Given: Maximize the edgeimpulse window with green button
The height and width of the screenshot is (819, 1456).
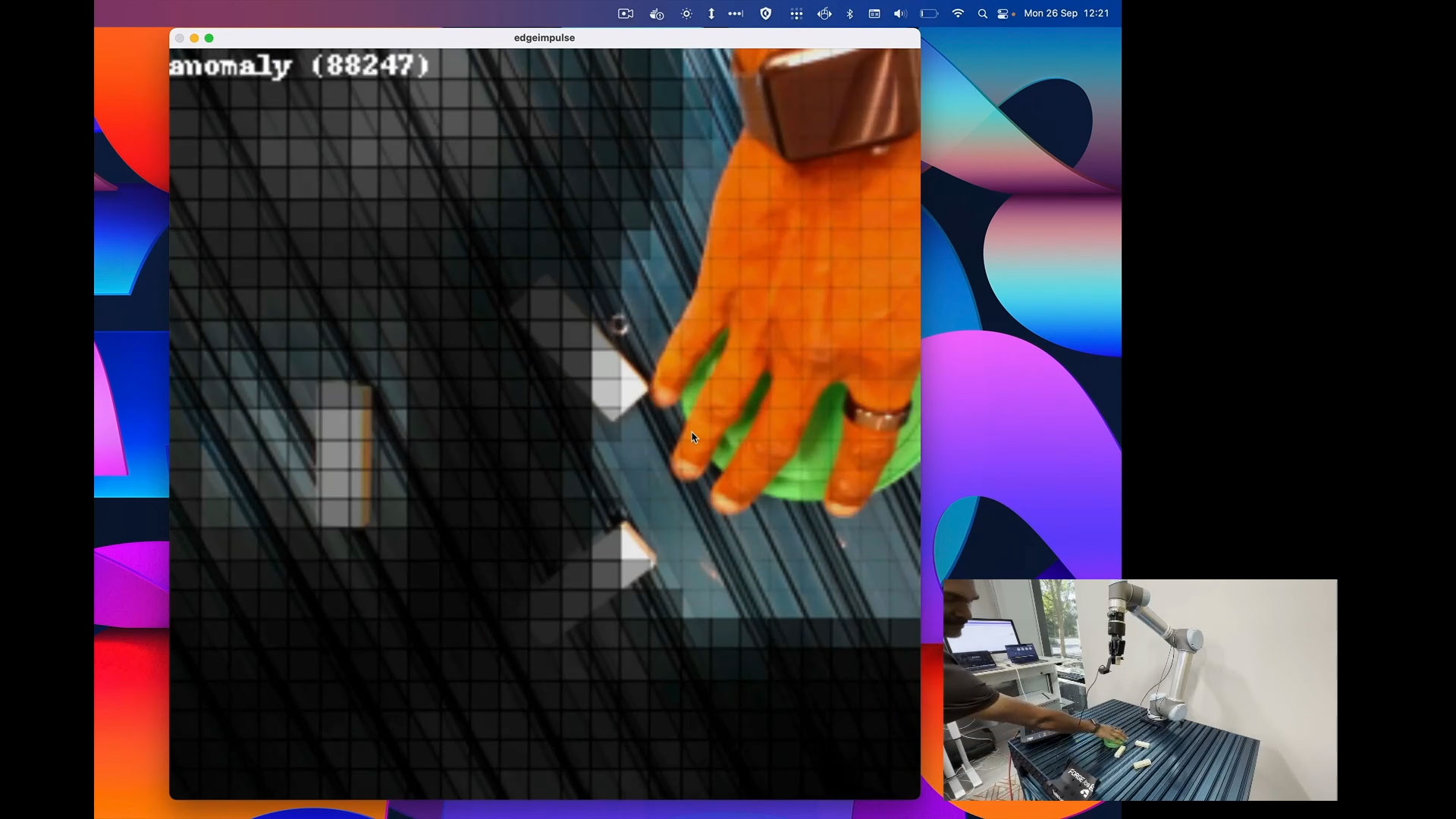Looking at the screenshot, I should (209, 38).
